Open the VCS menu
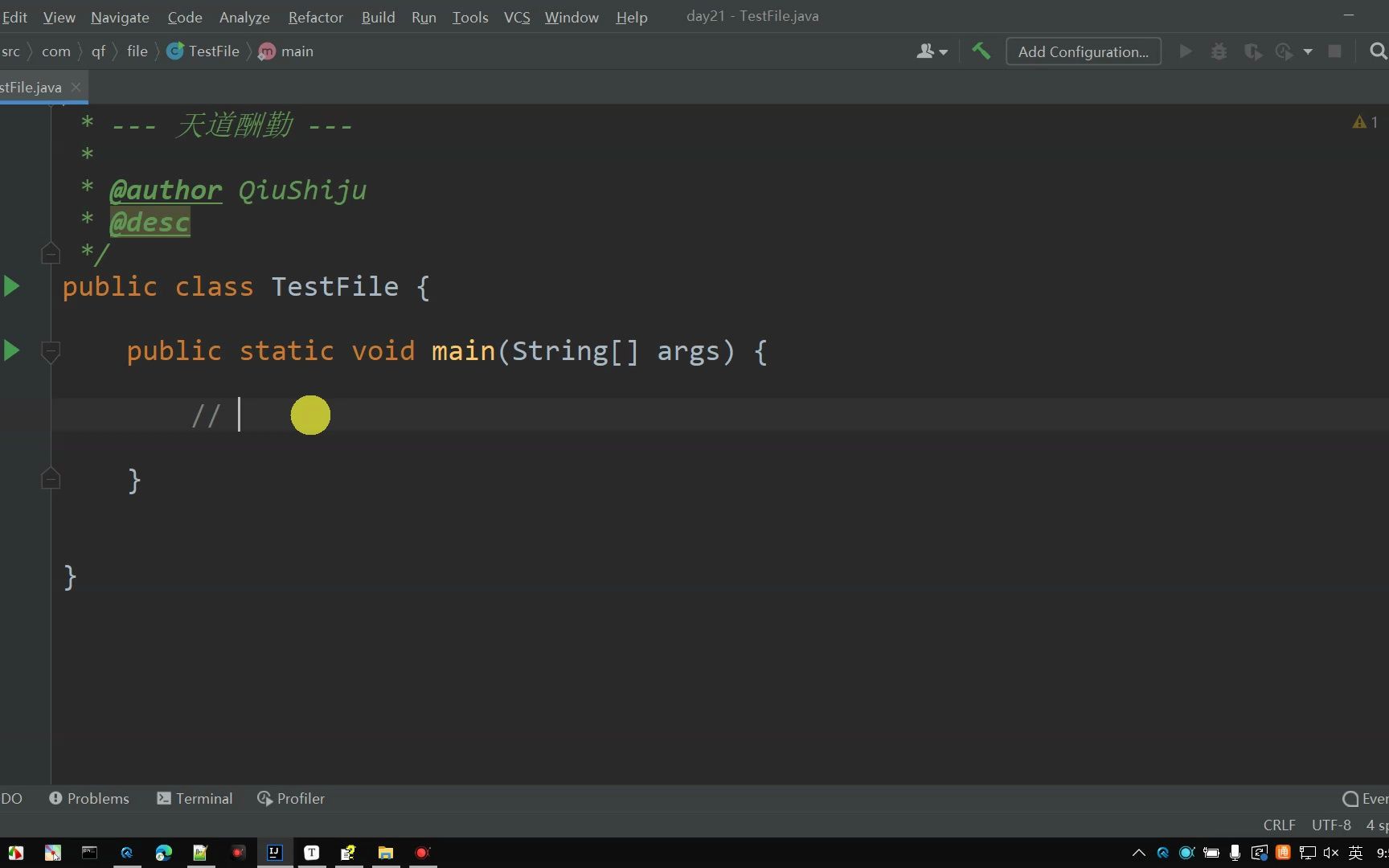 (517, 17)
